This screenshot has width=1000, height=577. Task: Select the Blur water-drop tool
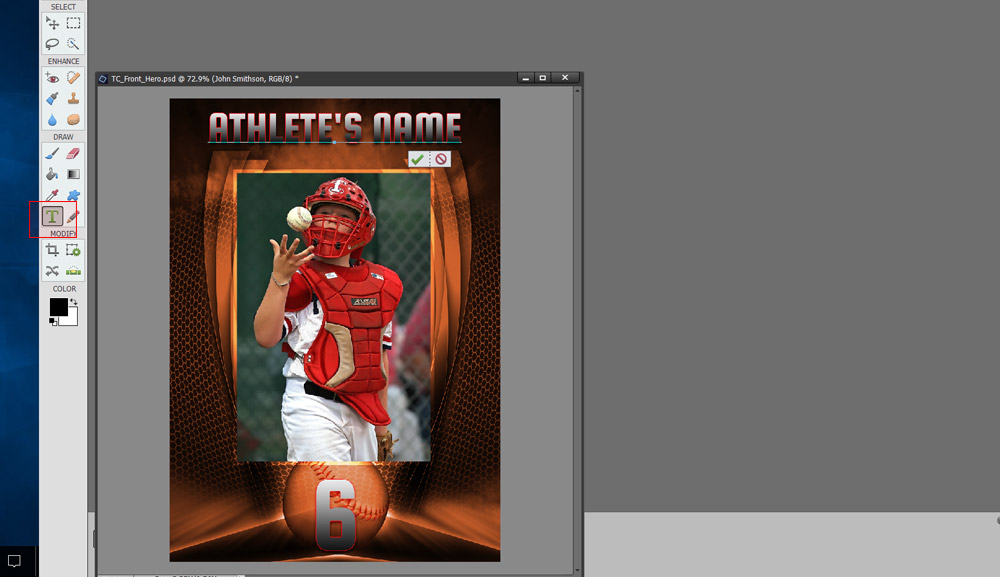coord(52,120)
